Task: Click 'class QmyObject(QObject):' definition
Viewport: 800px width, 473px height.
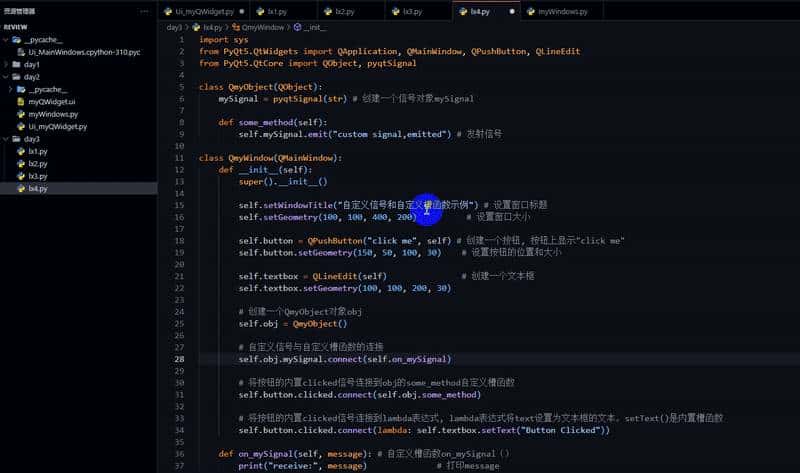Action: (260, 87)
